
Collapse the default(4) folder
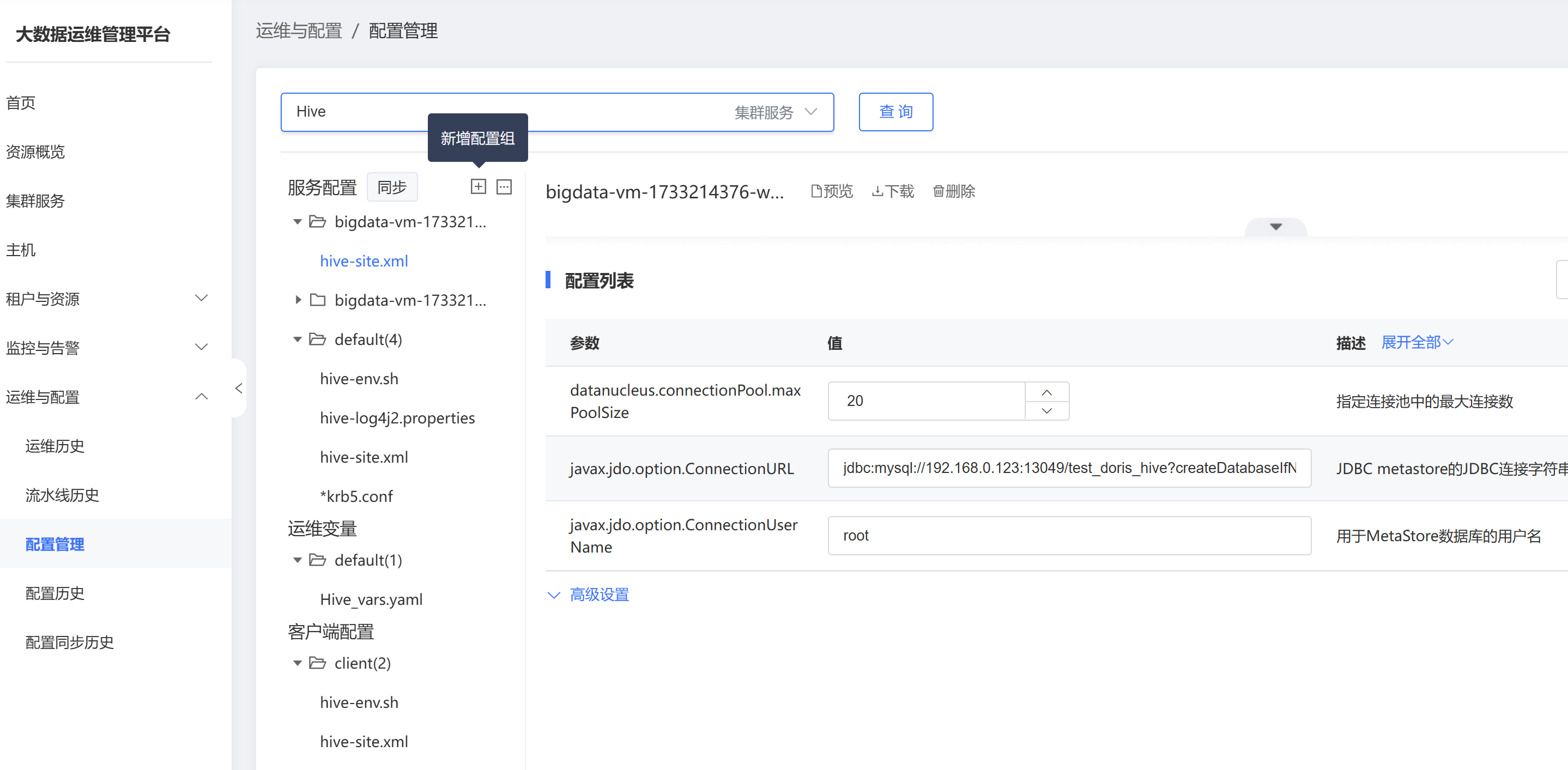298,339
